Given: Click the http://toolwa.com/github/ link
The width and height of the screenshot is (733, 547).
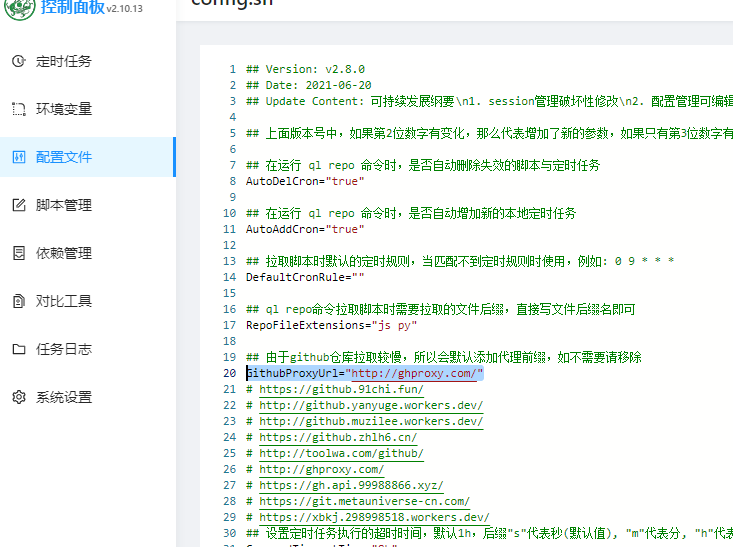Looking at the screenshot, I should click(x=341, y=453).
